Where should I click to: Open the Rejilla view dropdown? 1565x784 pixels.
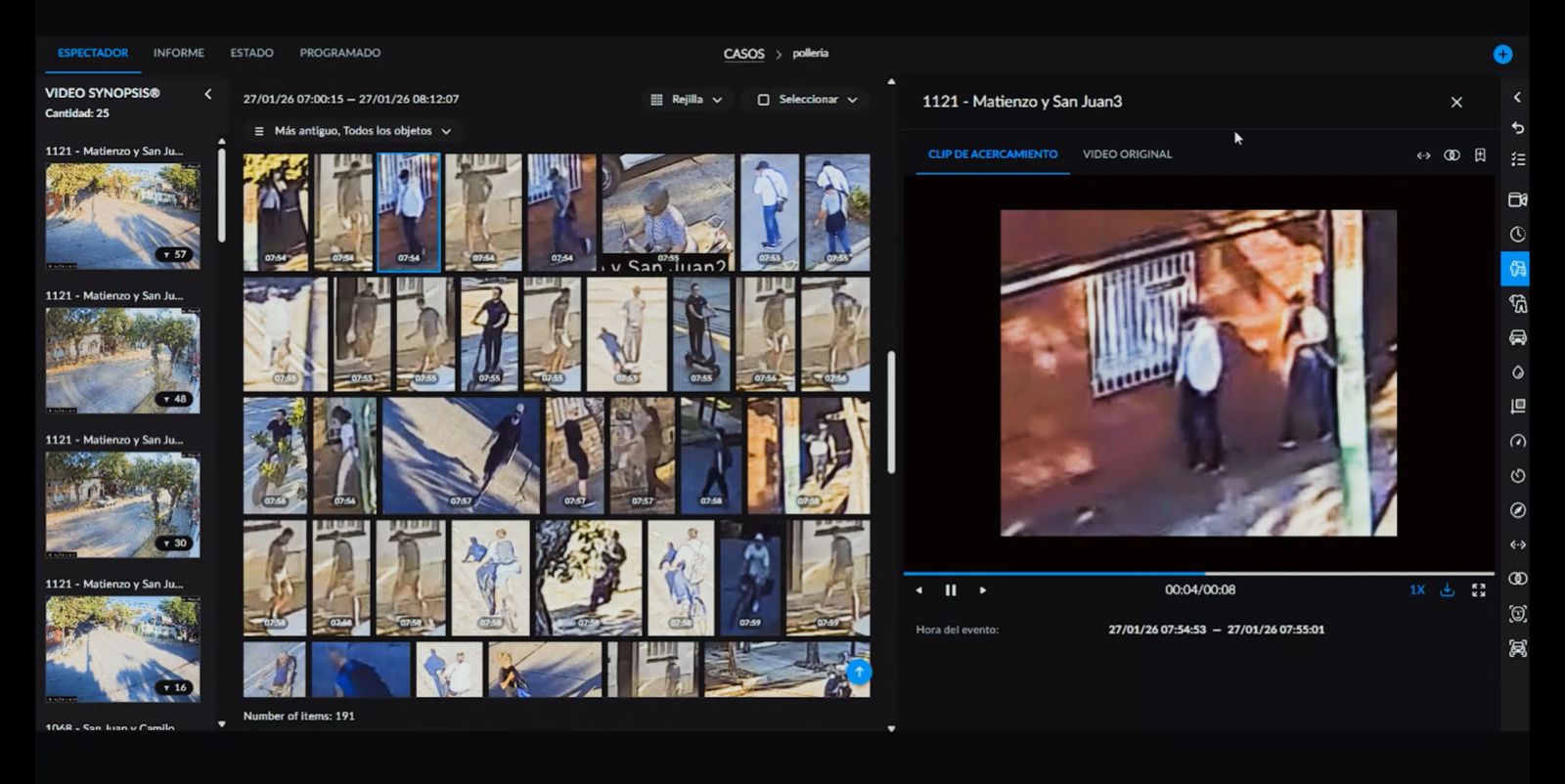pyautogui.click(x=688, y=100)
